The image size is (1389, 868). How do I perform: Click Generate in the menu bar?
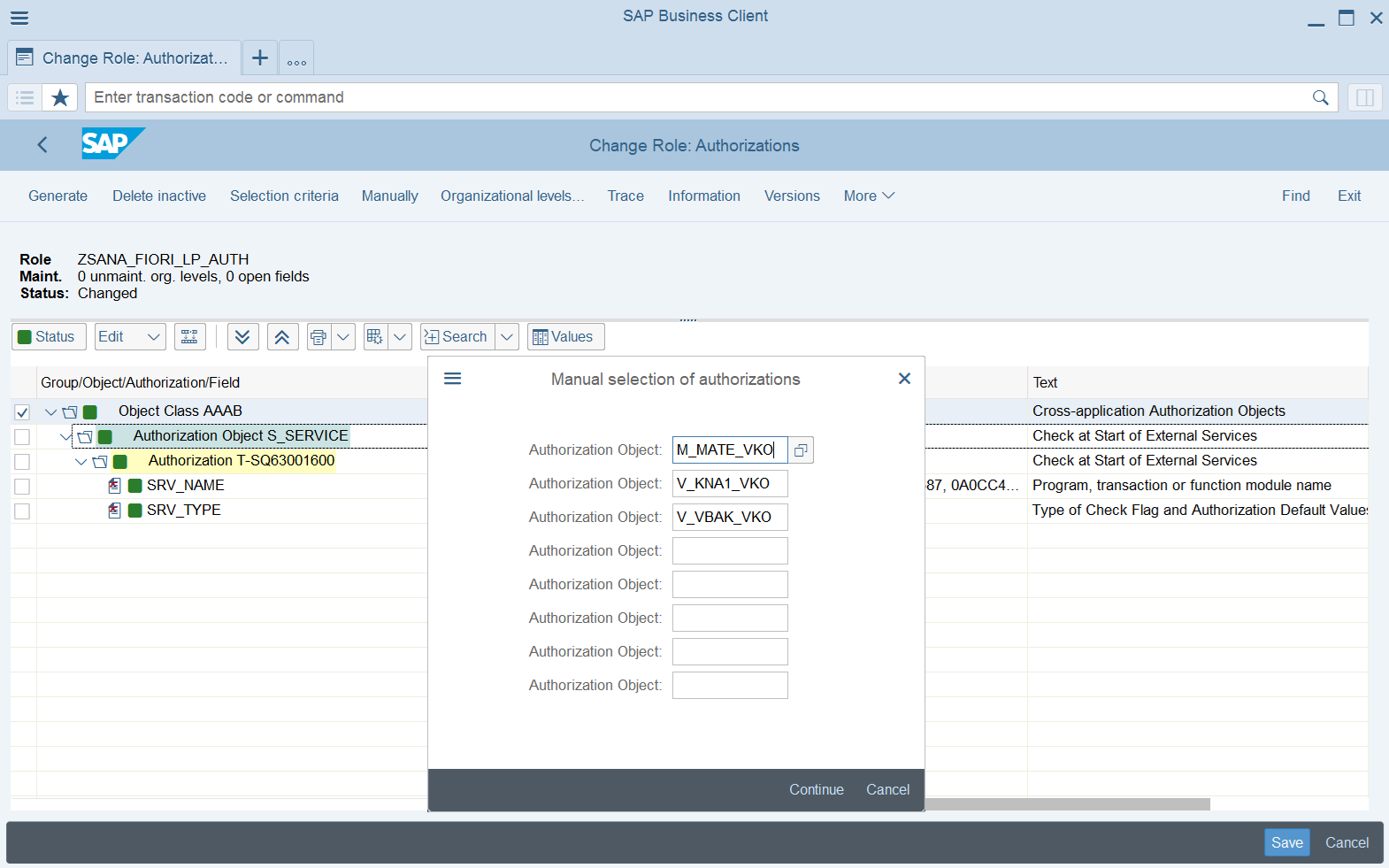(x=58, y=196)
